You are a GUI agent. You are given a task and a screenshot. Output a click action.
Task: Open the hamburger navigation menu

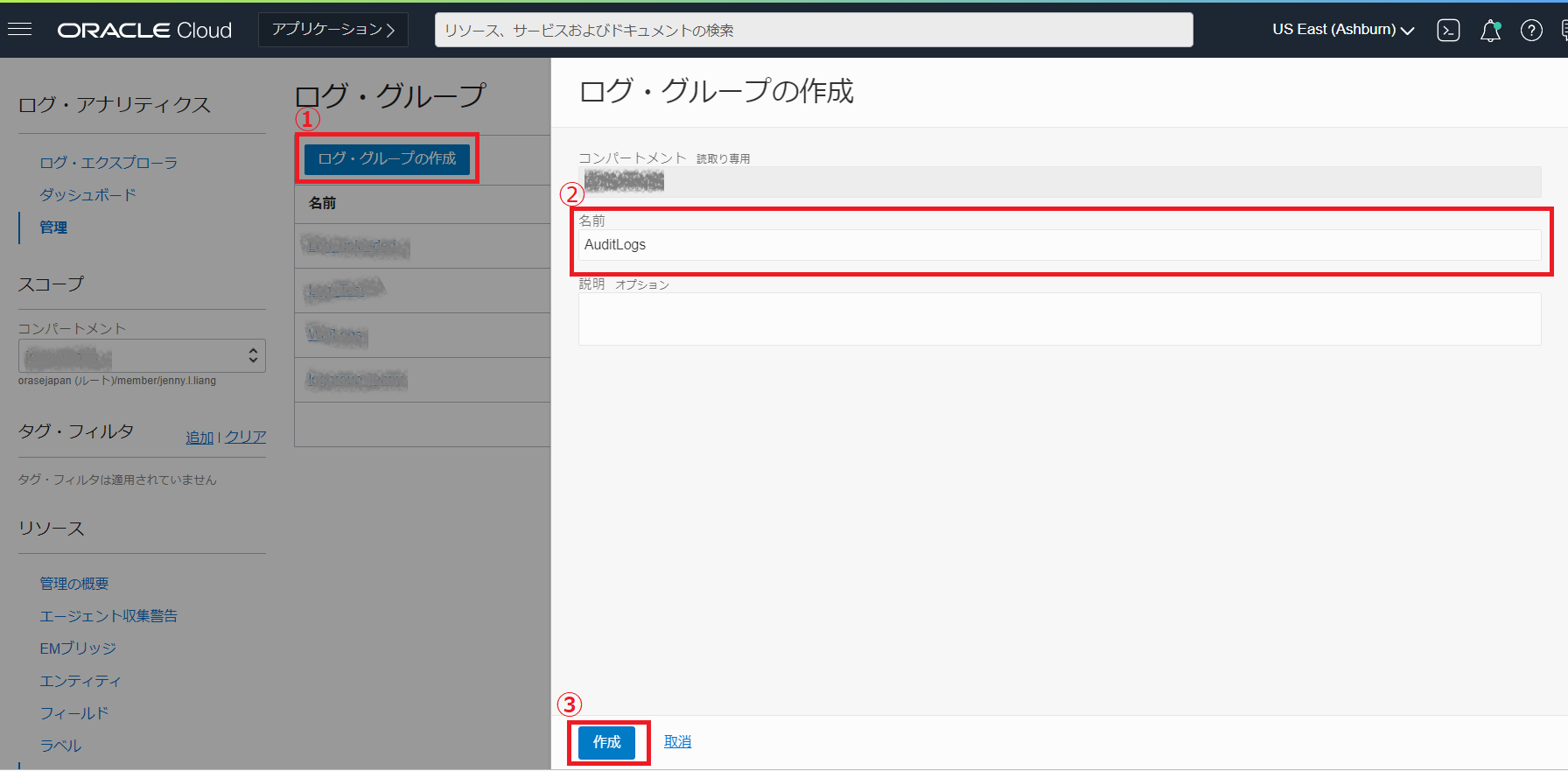(x=19, y=30)
